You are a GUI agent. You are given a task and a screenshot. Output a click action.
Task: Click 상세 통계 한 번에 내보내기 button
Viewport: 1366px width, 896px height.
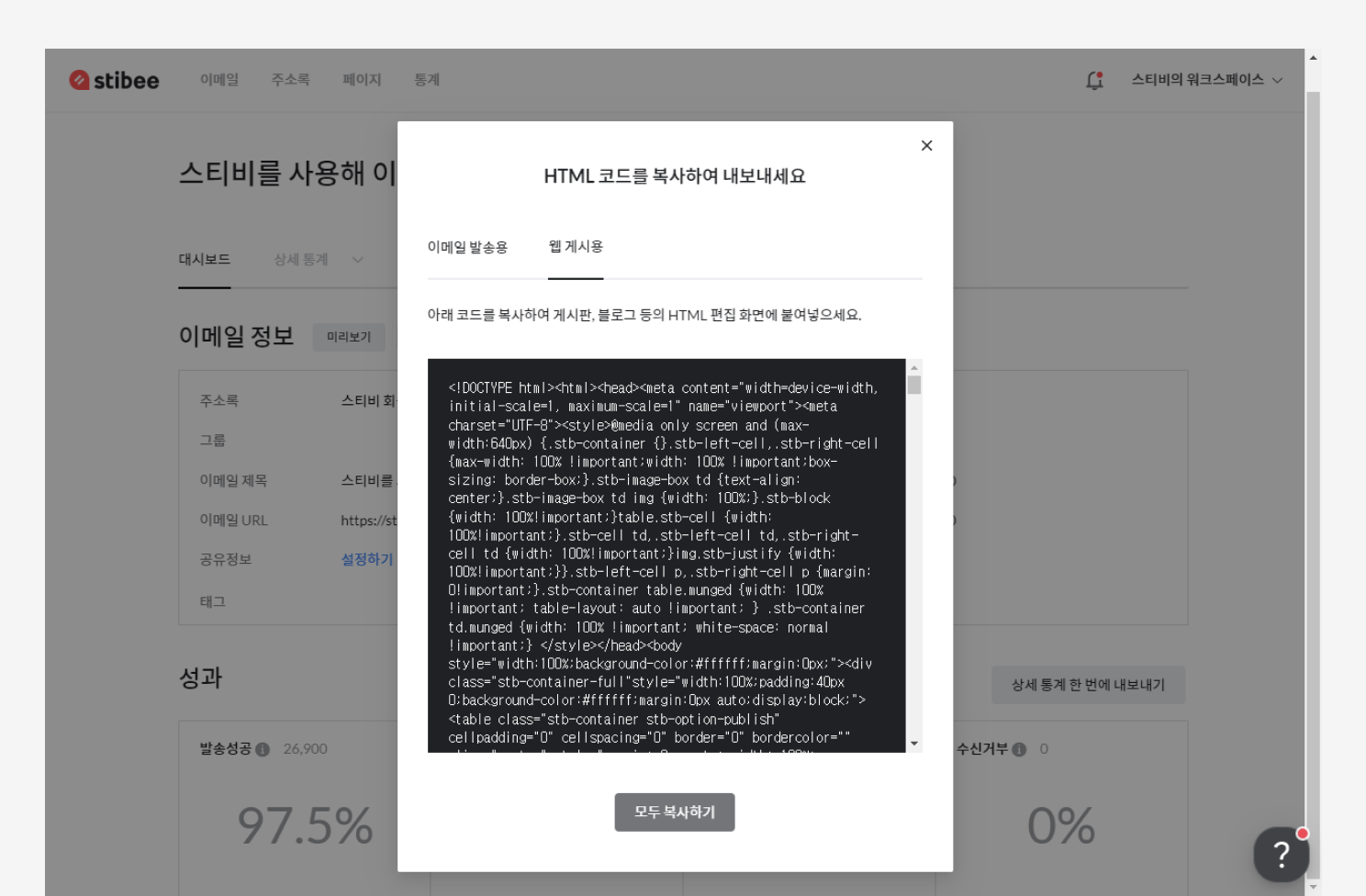pyautogui.click(x=1088, y=685)
